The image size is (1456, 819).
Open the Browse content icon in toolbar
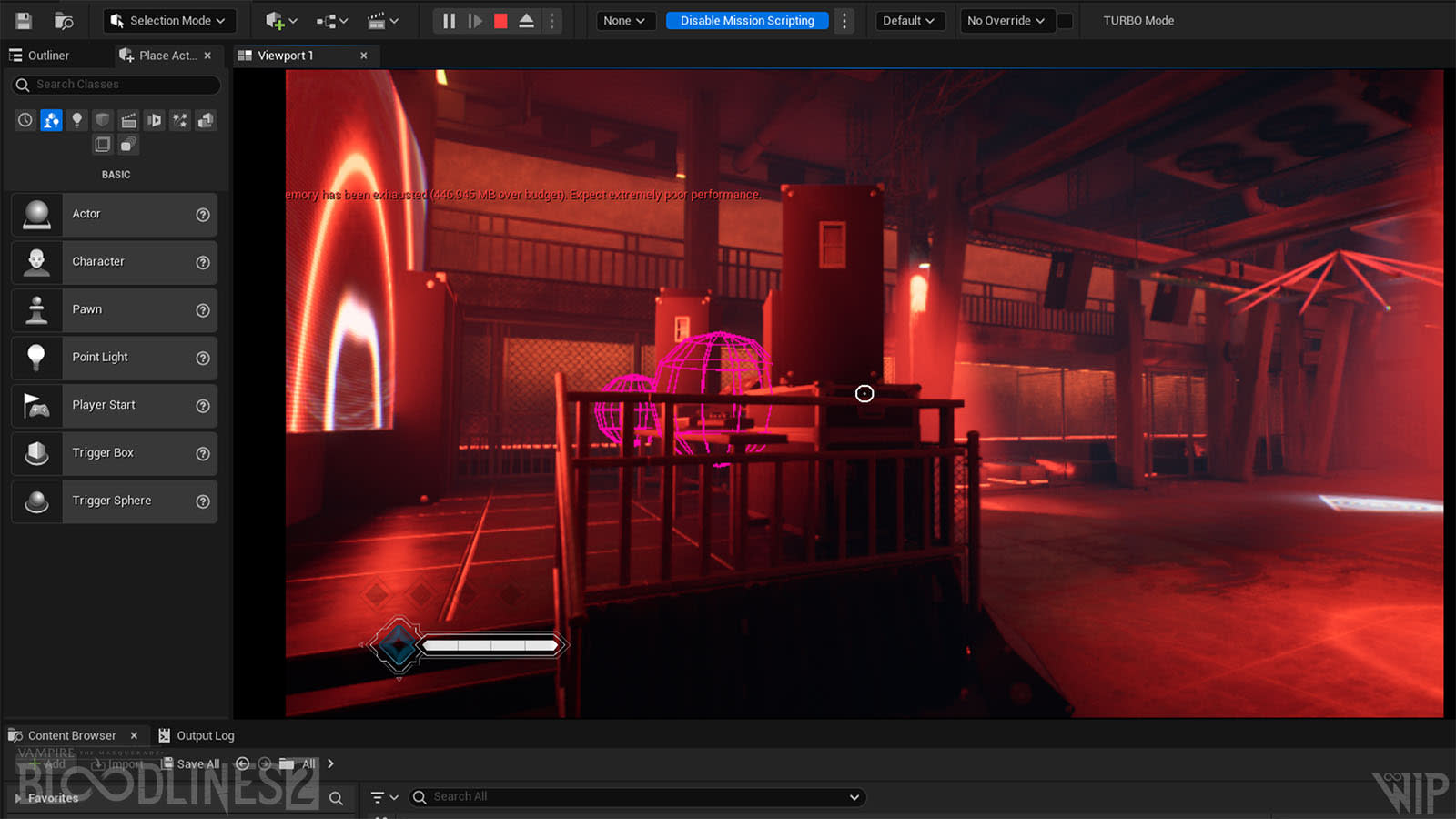coord(64,20)
